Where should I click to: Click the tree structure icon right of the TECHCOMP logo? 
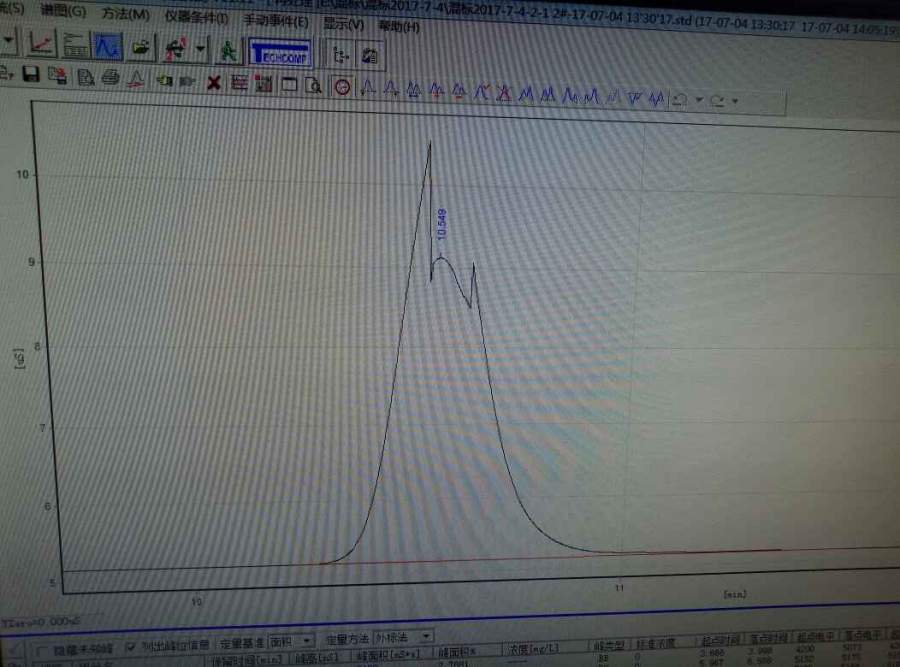341,55
